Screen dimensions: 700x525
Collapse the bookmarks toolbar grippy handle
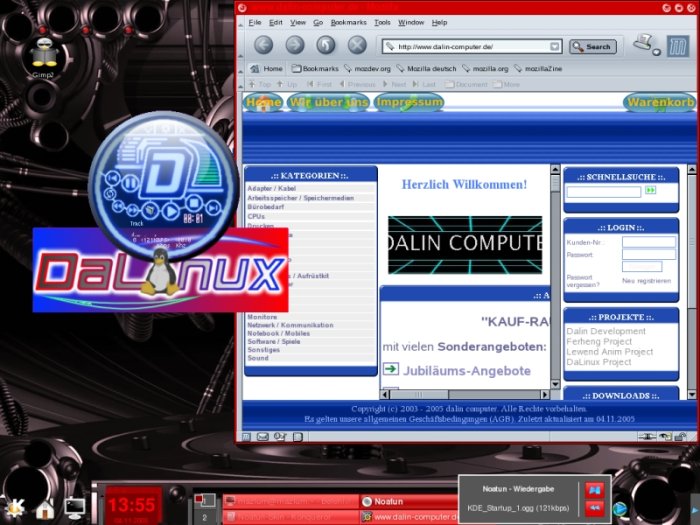(241, 69)
